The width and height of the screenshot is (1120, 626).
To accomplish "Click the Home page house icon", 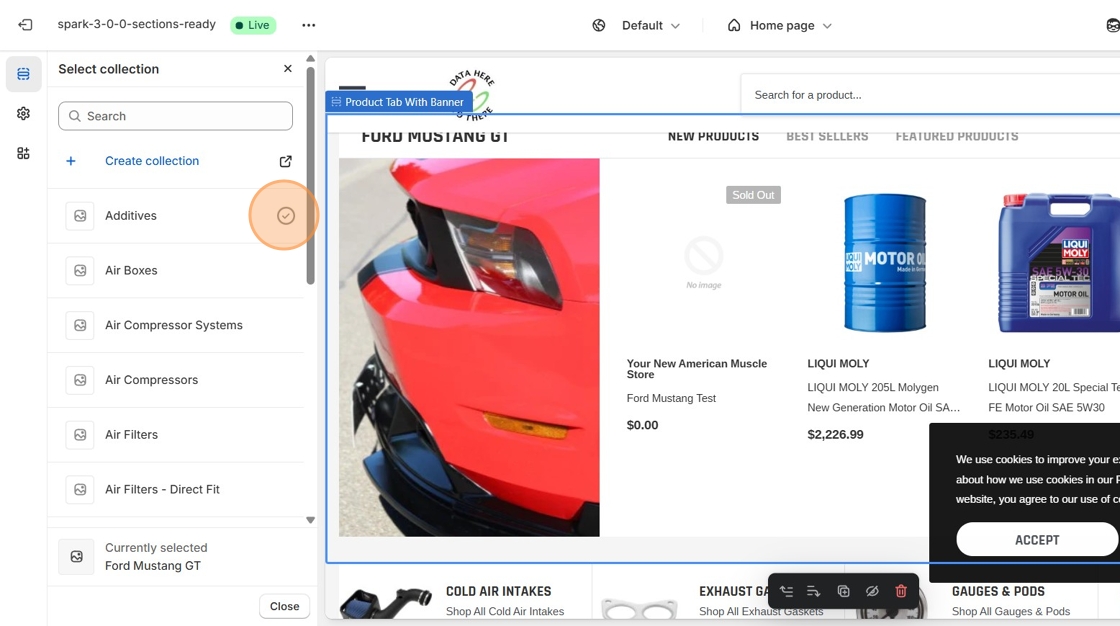I will [x=734, y=26].
